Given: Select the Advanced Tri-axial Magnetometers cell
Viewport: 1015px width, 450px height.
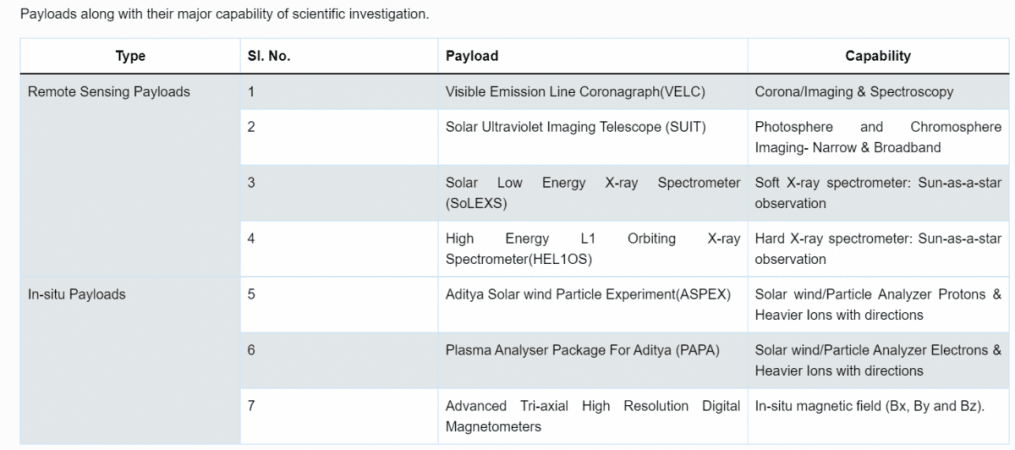Looking at the screenshot, I should point(593,416).
